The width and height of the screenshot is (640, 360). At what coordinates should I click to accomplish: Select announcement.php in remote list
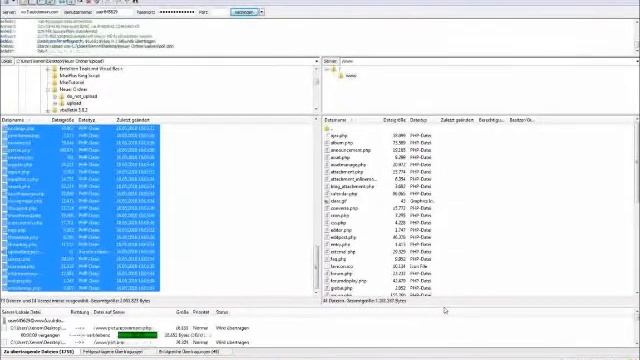point(351,150)
